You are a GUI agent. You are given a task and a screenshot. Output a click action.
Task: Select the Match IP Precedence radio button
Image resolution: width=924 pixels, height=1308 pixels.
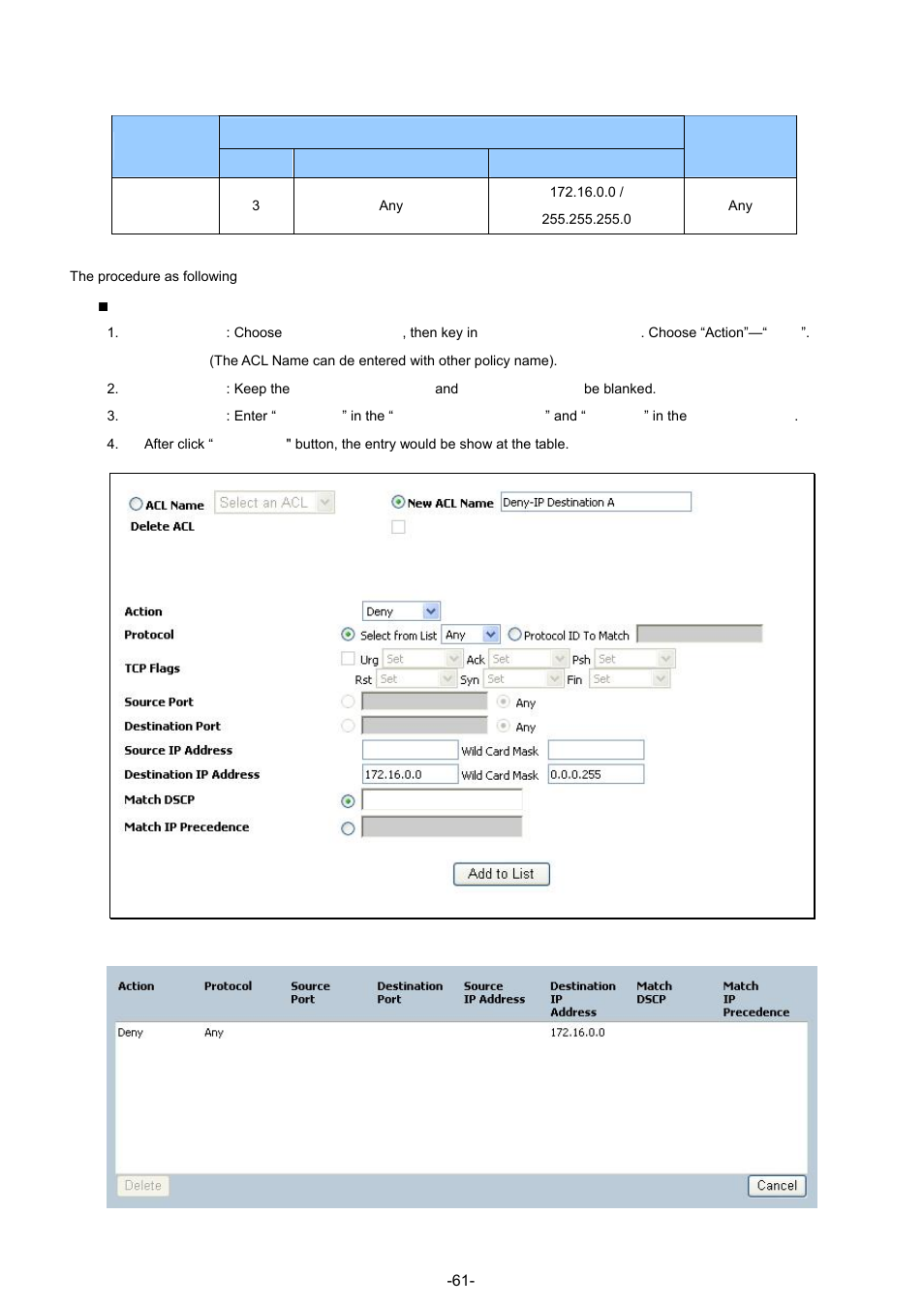tap(348, 828)
